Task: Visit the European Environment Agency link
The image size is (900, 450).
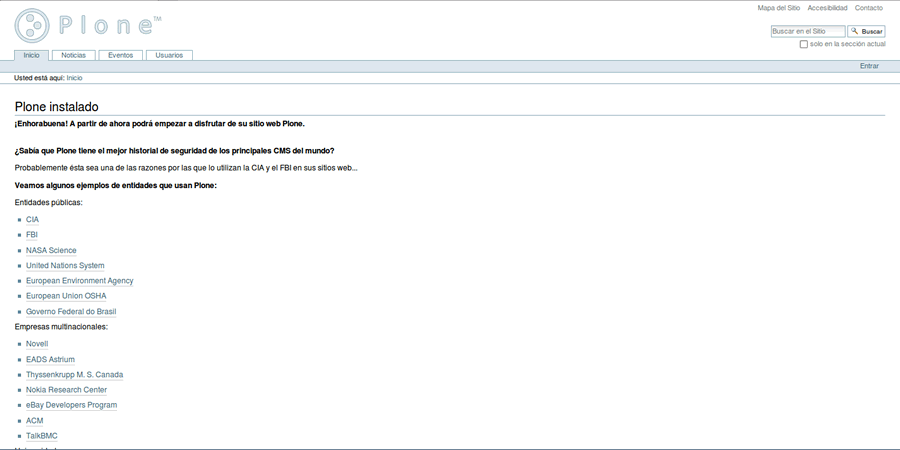Action: 79,281
